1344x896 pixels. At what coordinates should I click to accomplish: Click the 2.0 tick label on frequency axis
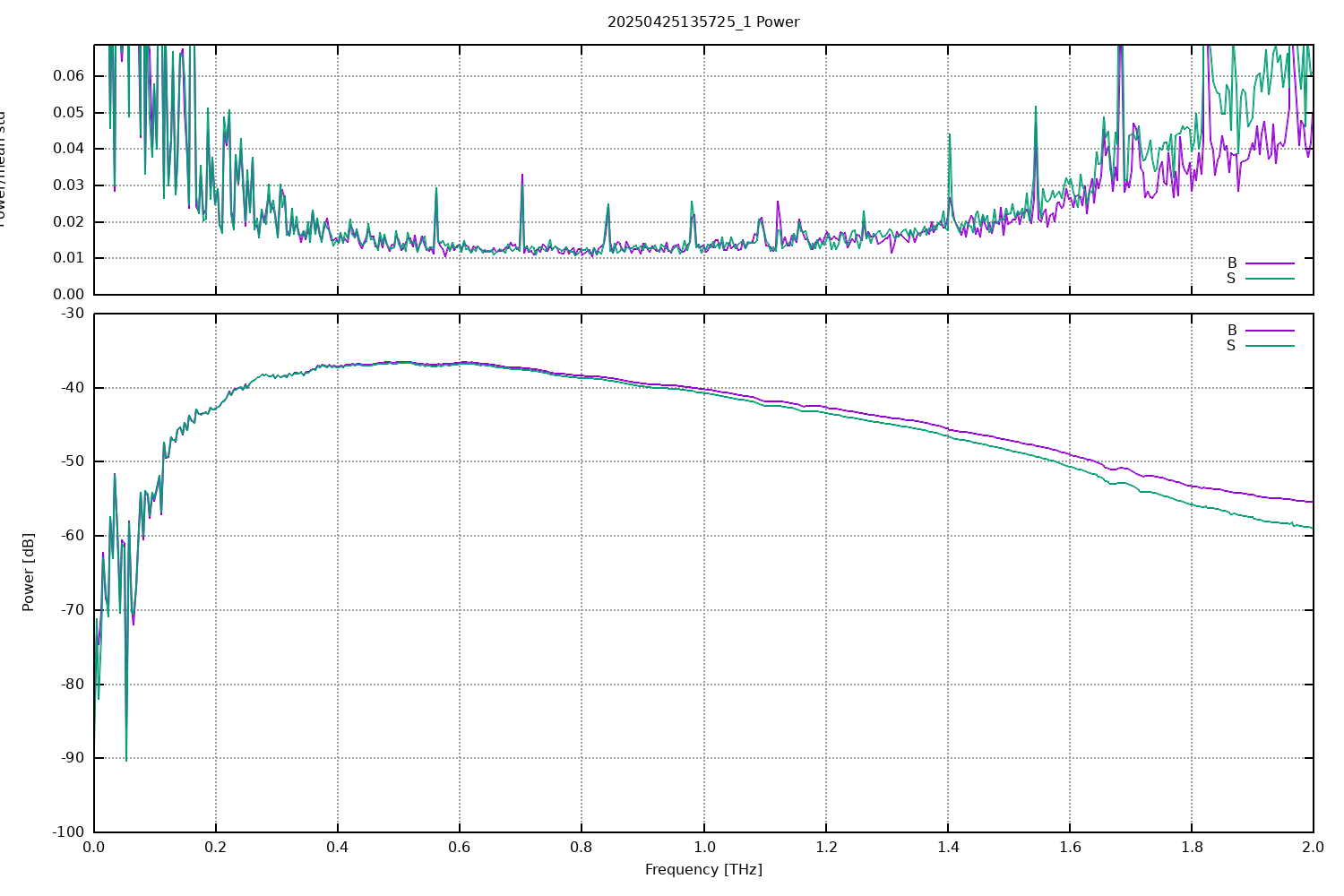click(1313, 846)
